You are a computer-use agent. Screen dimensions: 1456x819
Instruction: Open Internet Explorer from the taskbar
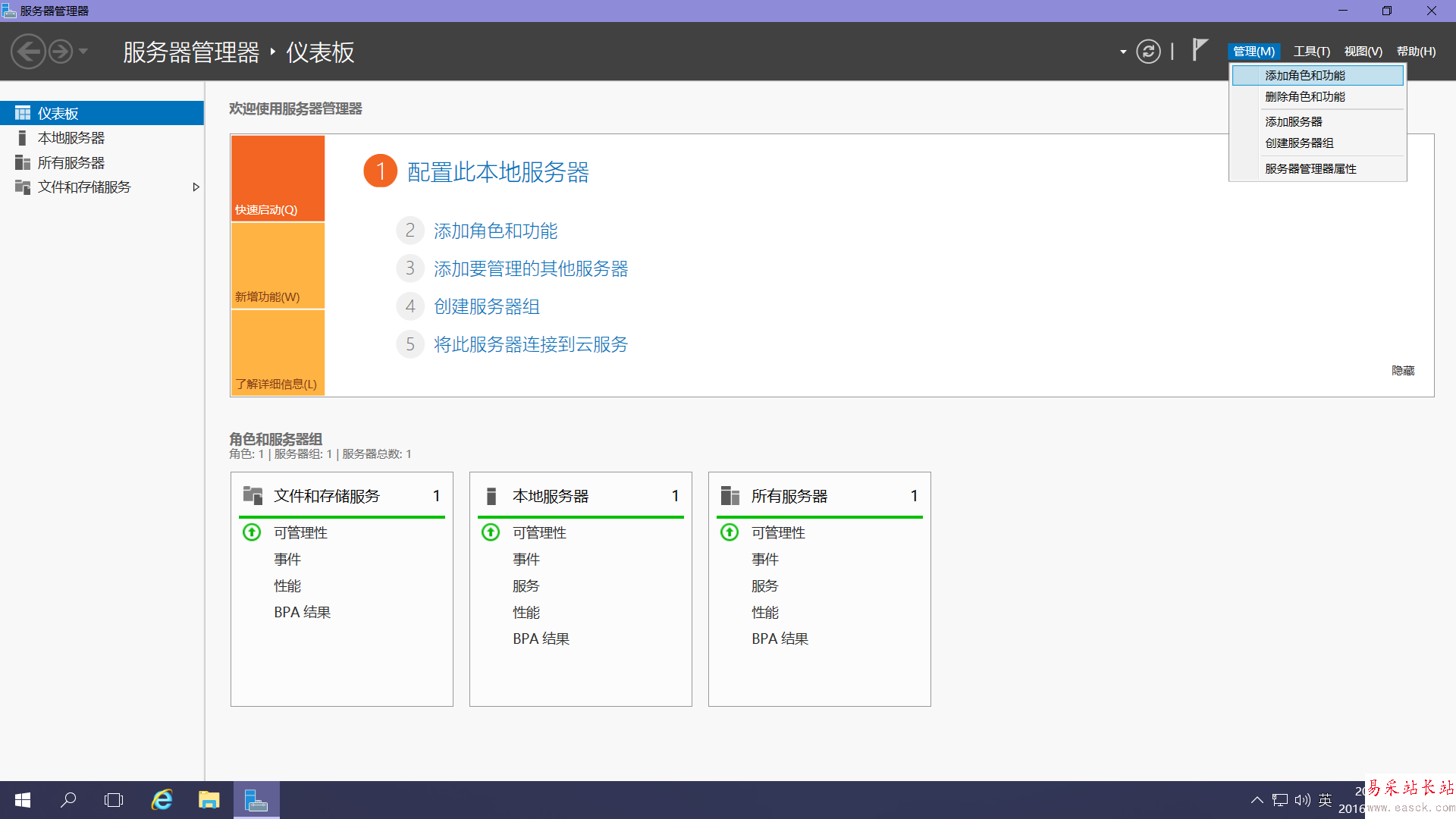tap(162, 799)
